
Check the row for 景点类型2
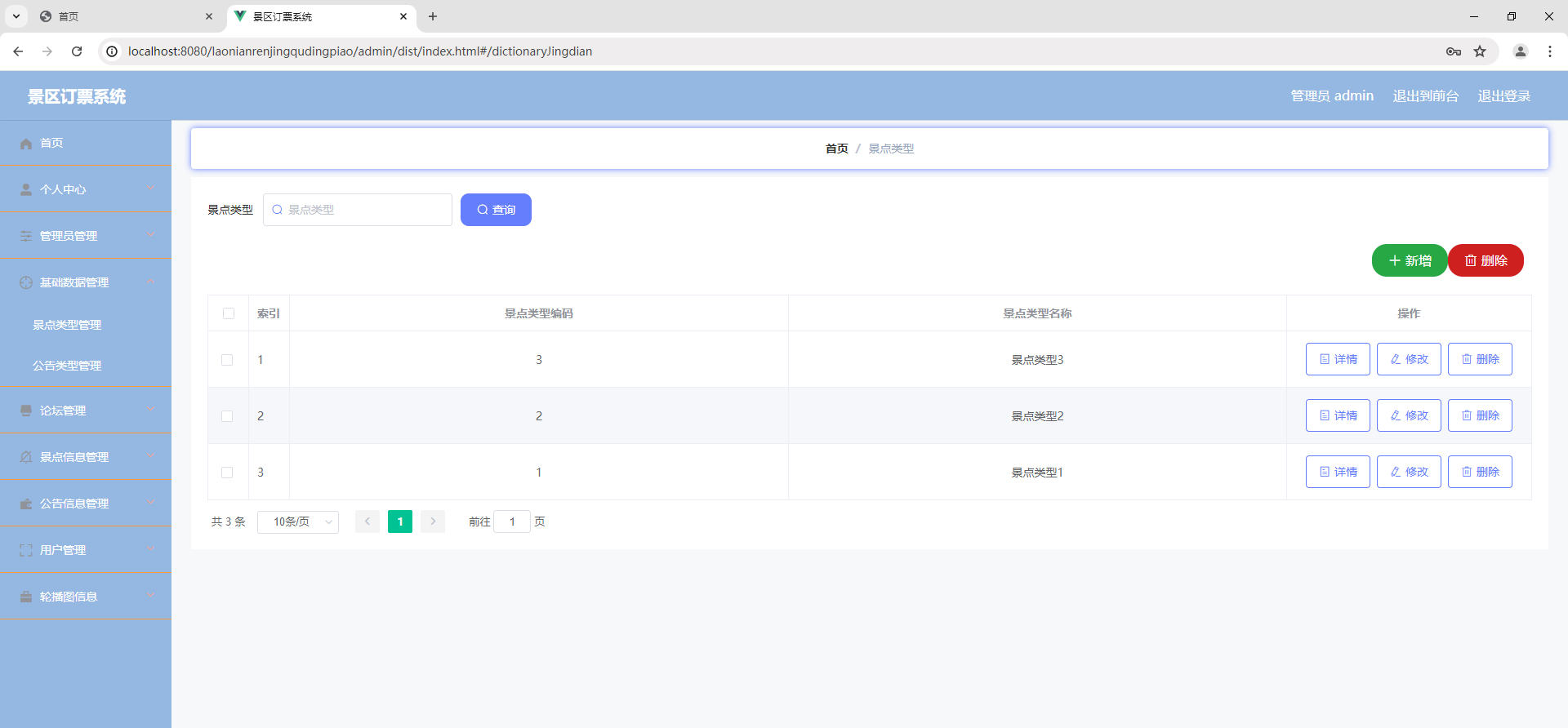click(x=227, y=416)
